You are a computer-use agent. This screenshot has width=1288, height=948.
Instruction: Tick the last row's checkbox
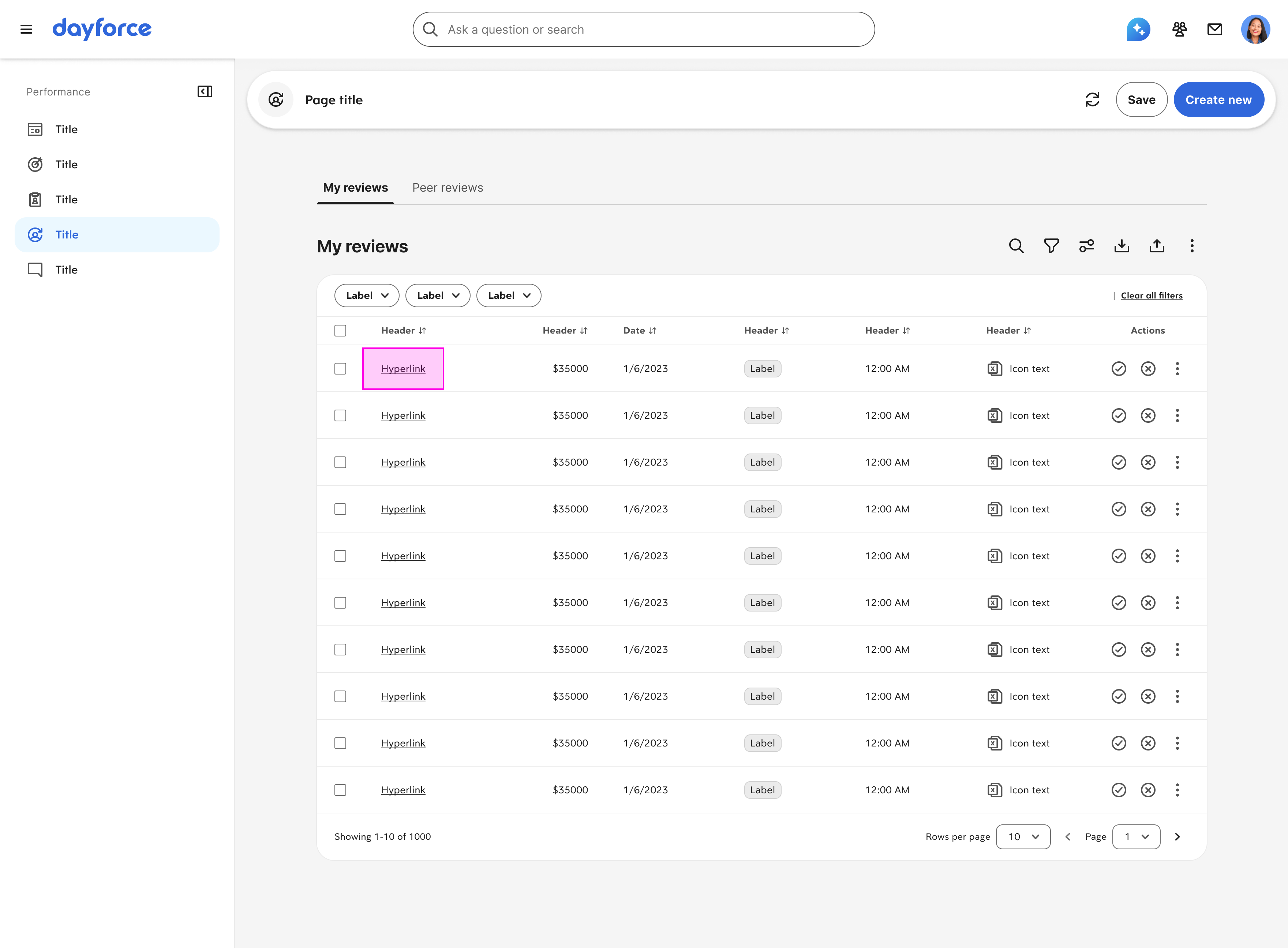(340, 790)
